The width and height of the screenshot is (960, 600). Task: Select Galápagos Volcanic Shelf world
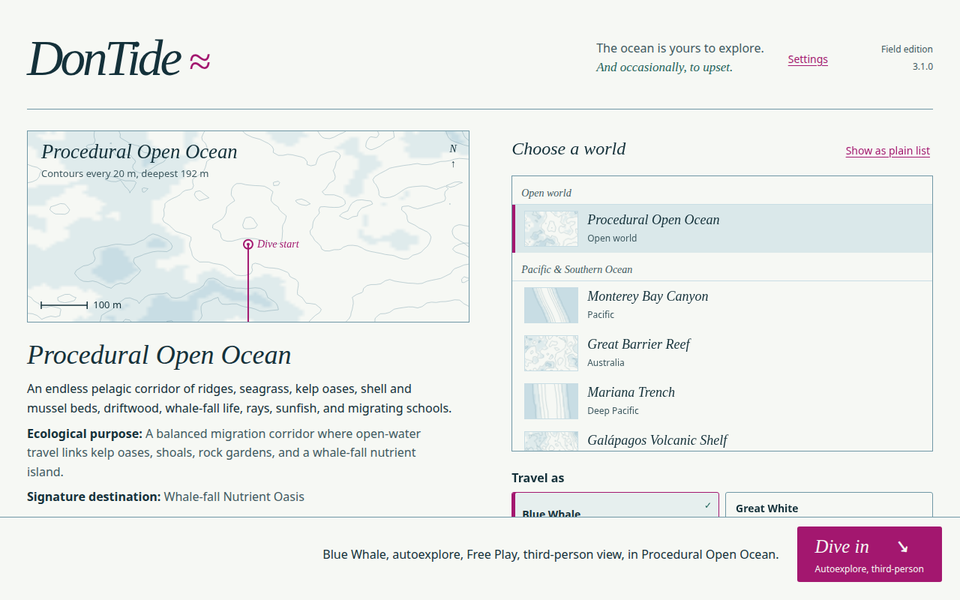point(722,440)
